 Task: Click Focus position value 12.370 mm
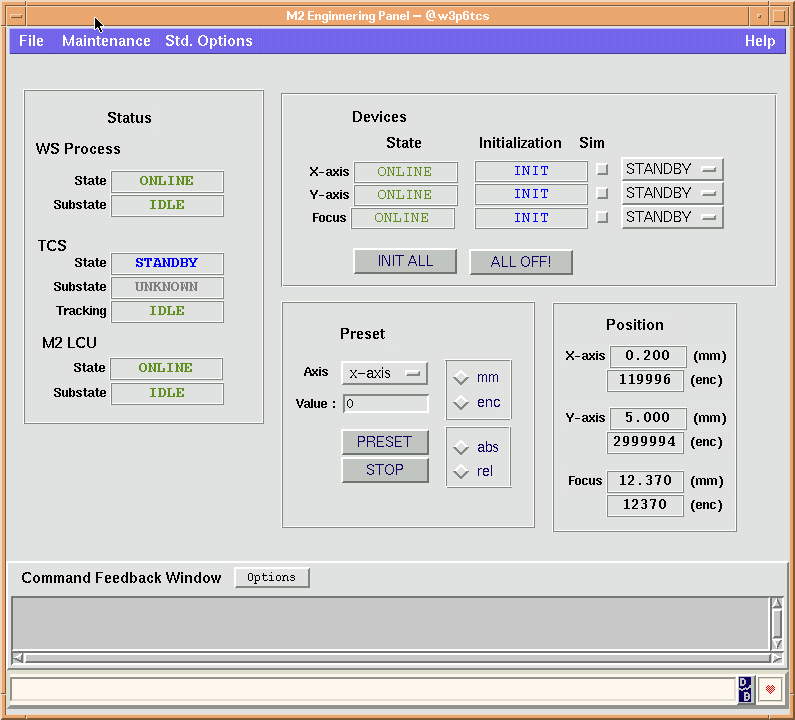click(x=645, y=481)
